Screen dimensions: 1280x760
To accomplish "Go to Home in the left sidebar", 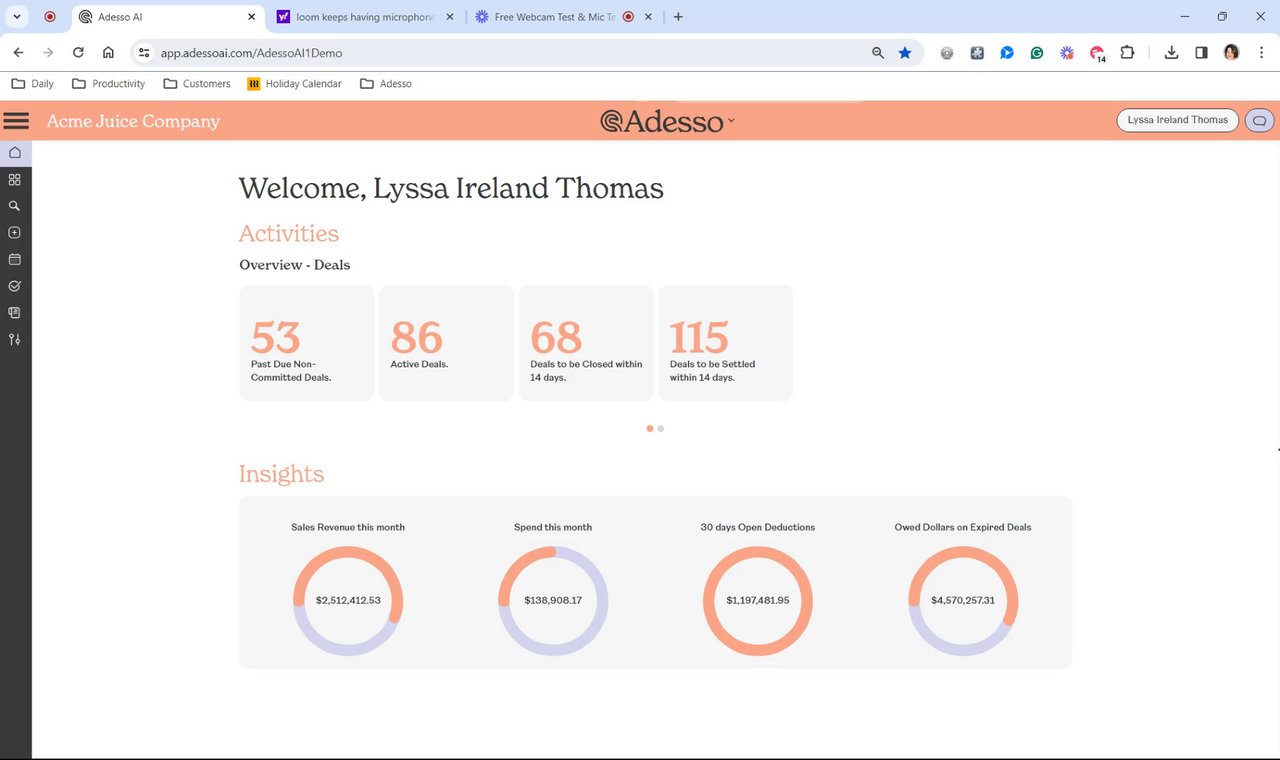I will [15, 153].
